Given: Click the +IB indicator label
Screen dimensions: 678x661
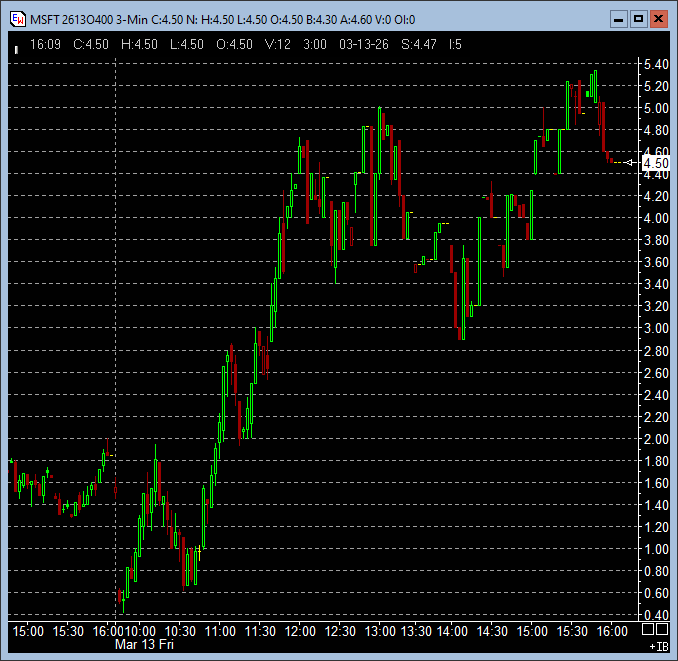Looking at the screenshot, I should tap(657, 648).
